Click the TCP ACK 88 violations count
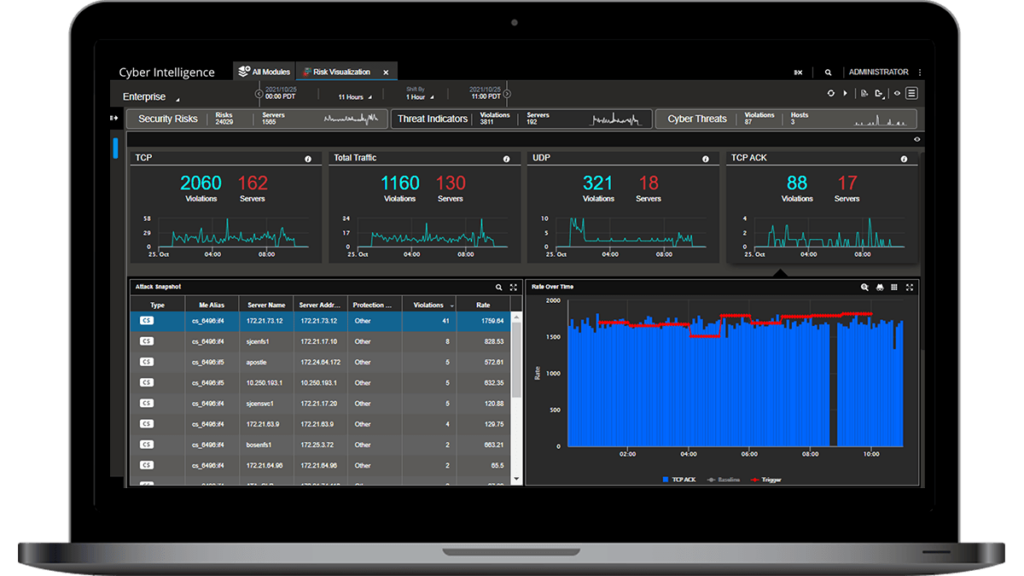This screenshot has height=576, width=1024. (797, 184)
